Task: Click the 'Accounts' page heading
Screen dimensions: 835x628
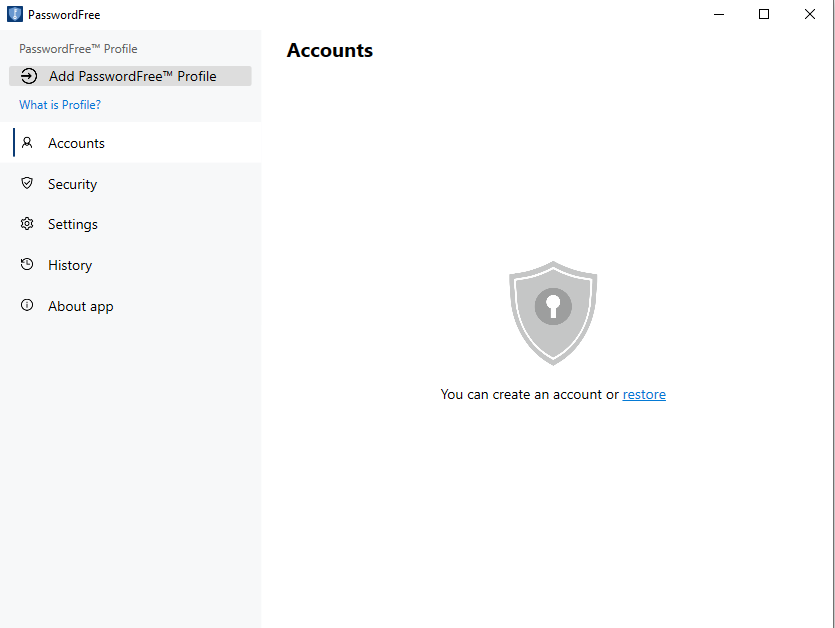Action: tap(330, 51)
